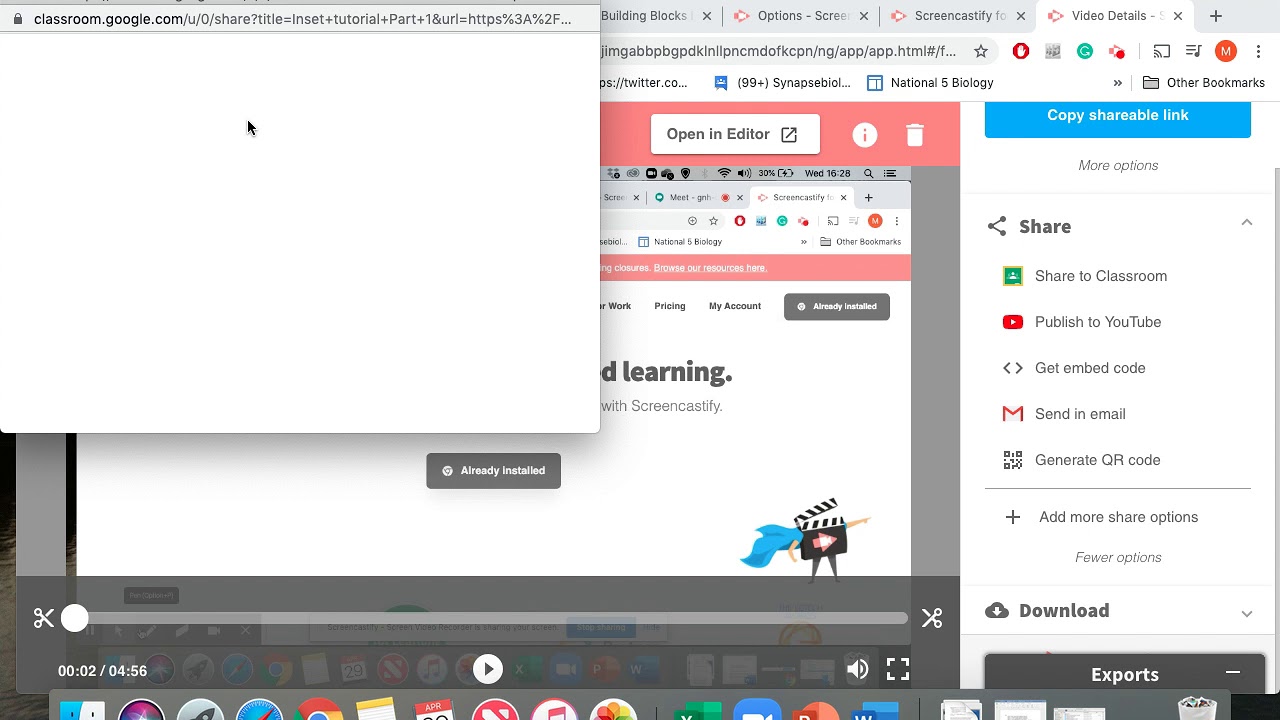This screenshot has width=1280, height=720.
Task: Click the red stop-hand extension icon
Action: (x=1021, y=51)
